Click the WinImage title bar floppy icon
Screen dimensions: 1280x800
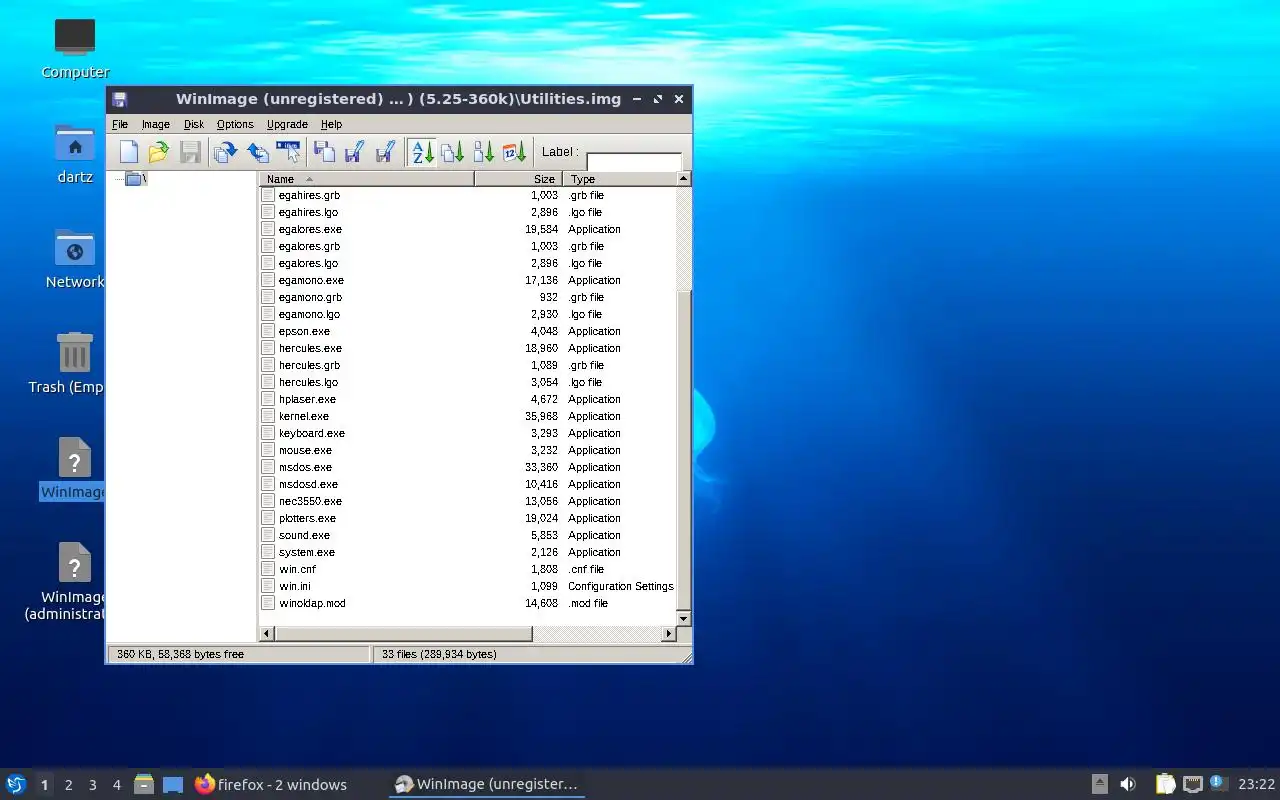pos(119,99)
